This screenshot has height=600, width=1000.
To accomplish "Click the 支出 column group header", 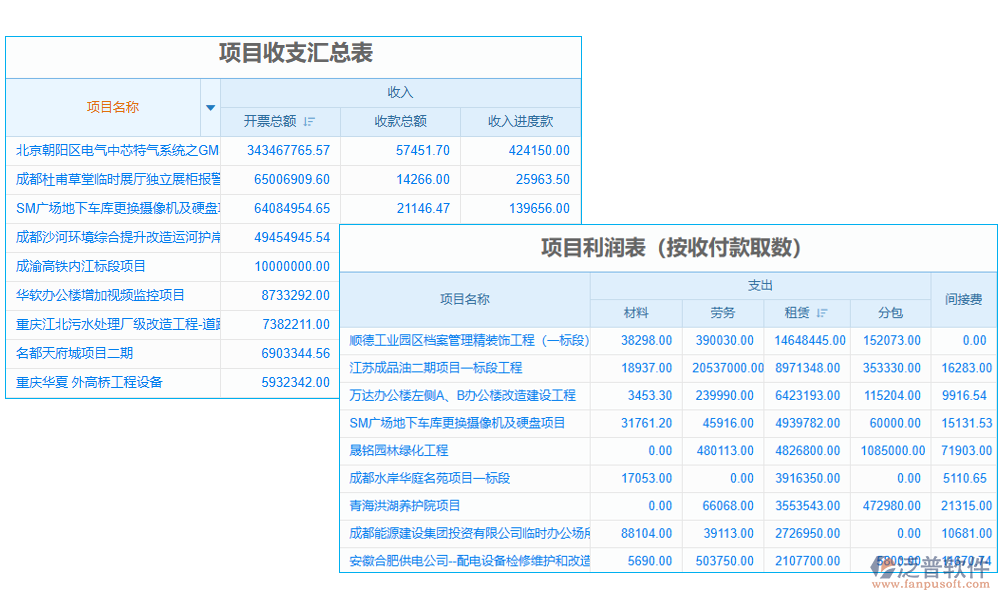I will [x=761, y=285].
